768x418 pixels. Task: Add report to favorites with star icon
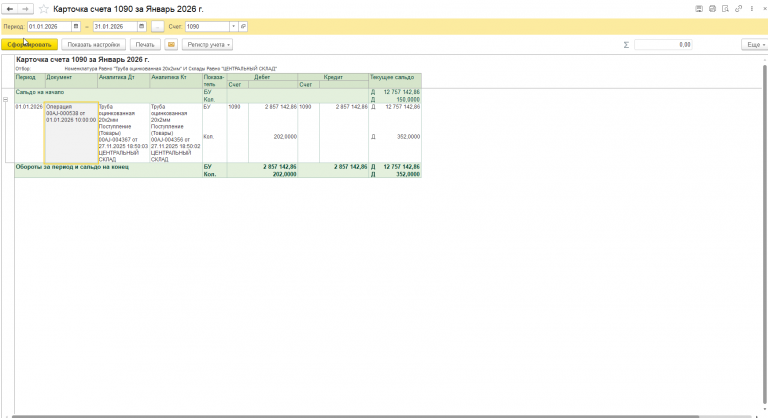(44, 9)
